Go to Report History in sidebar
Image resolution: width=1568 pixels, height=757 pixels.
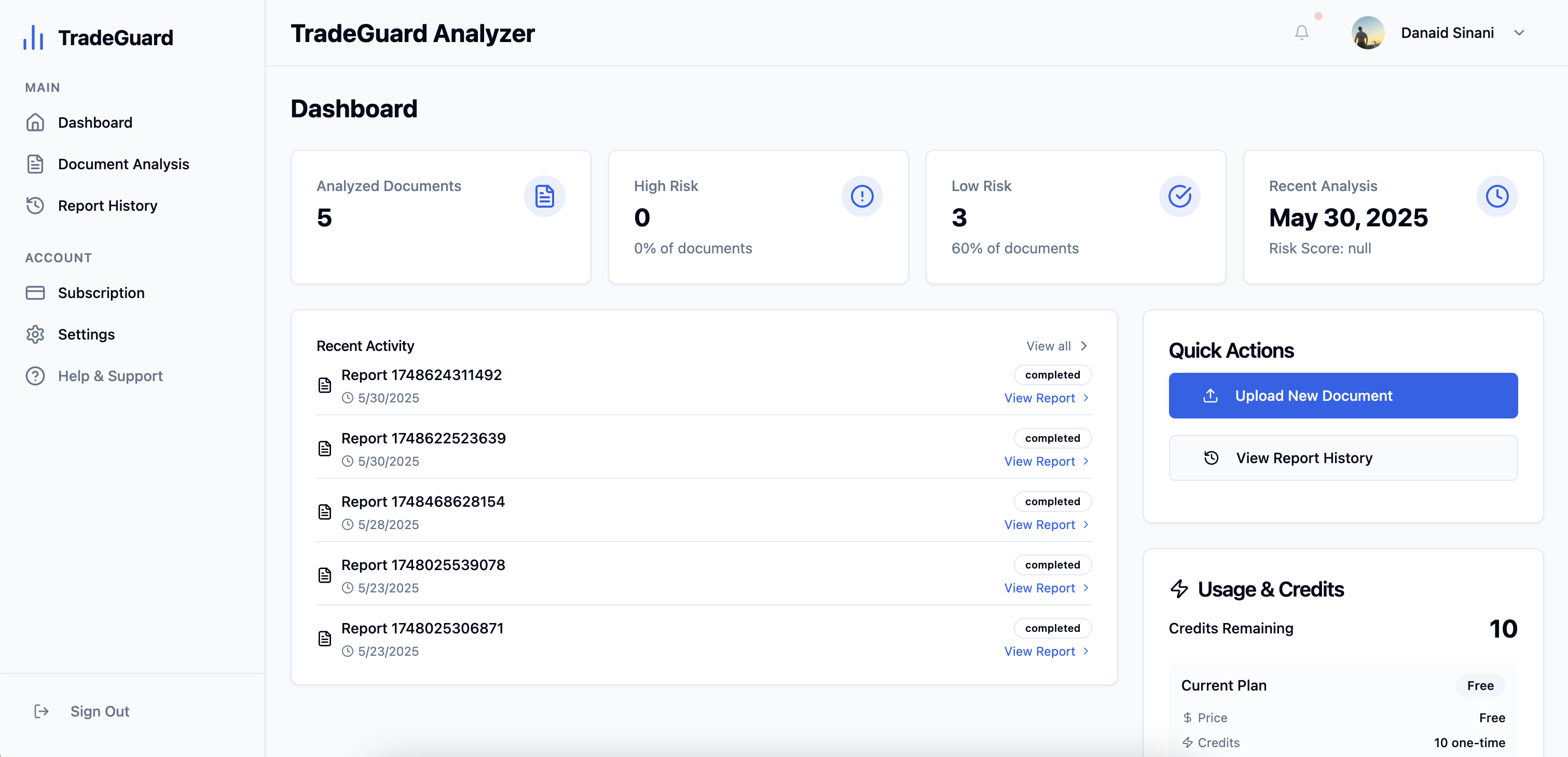[x=108, y=206]
